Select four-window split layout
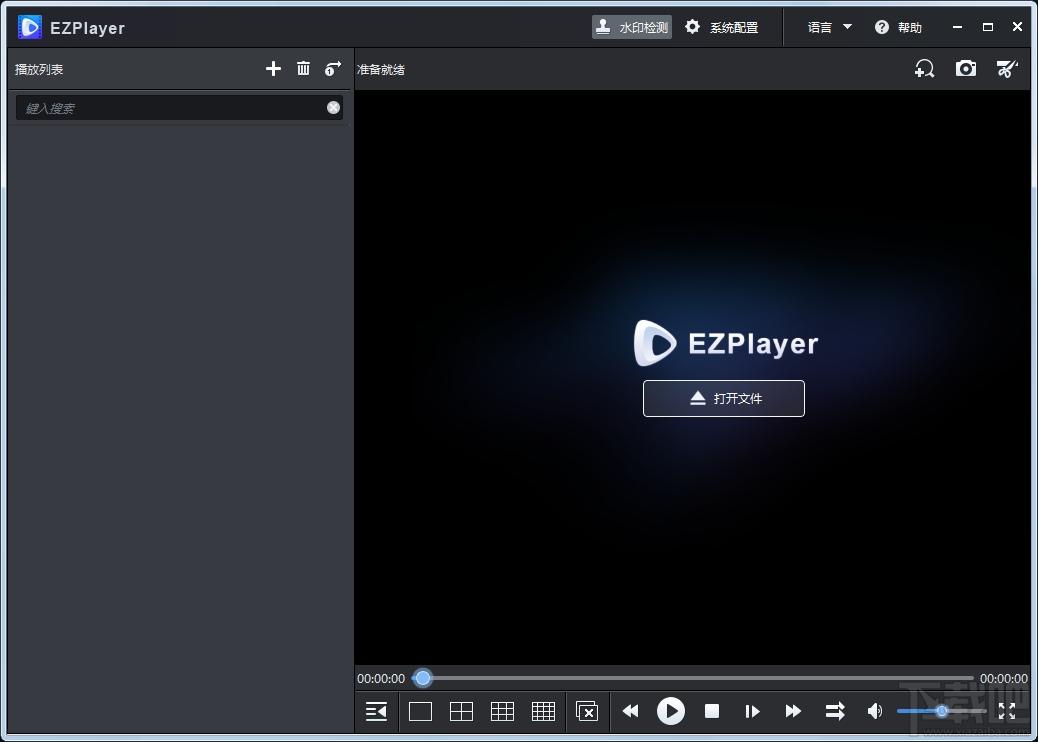Viewport: 1038px width, 742px height. point(461,712)
